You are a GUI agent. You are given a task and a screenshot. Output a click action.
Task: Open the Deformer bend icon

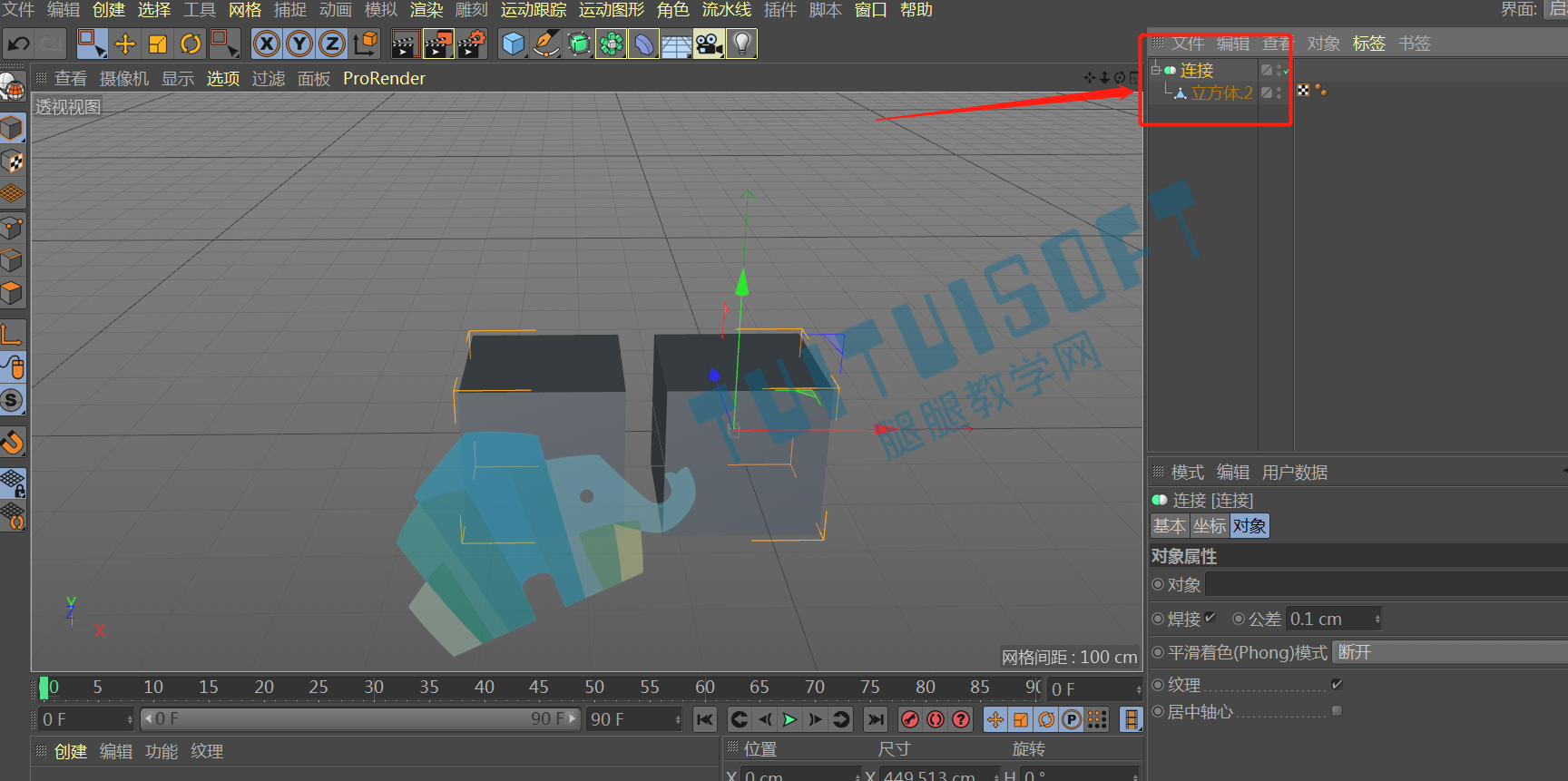(x=643, y=44)
